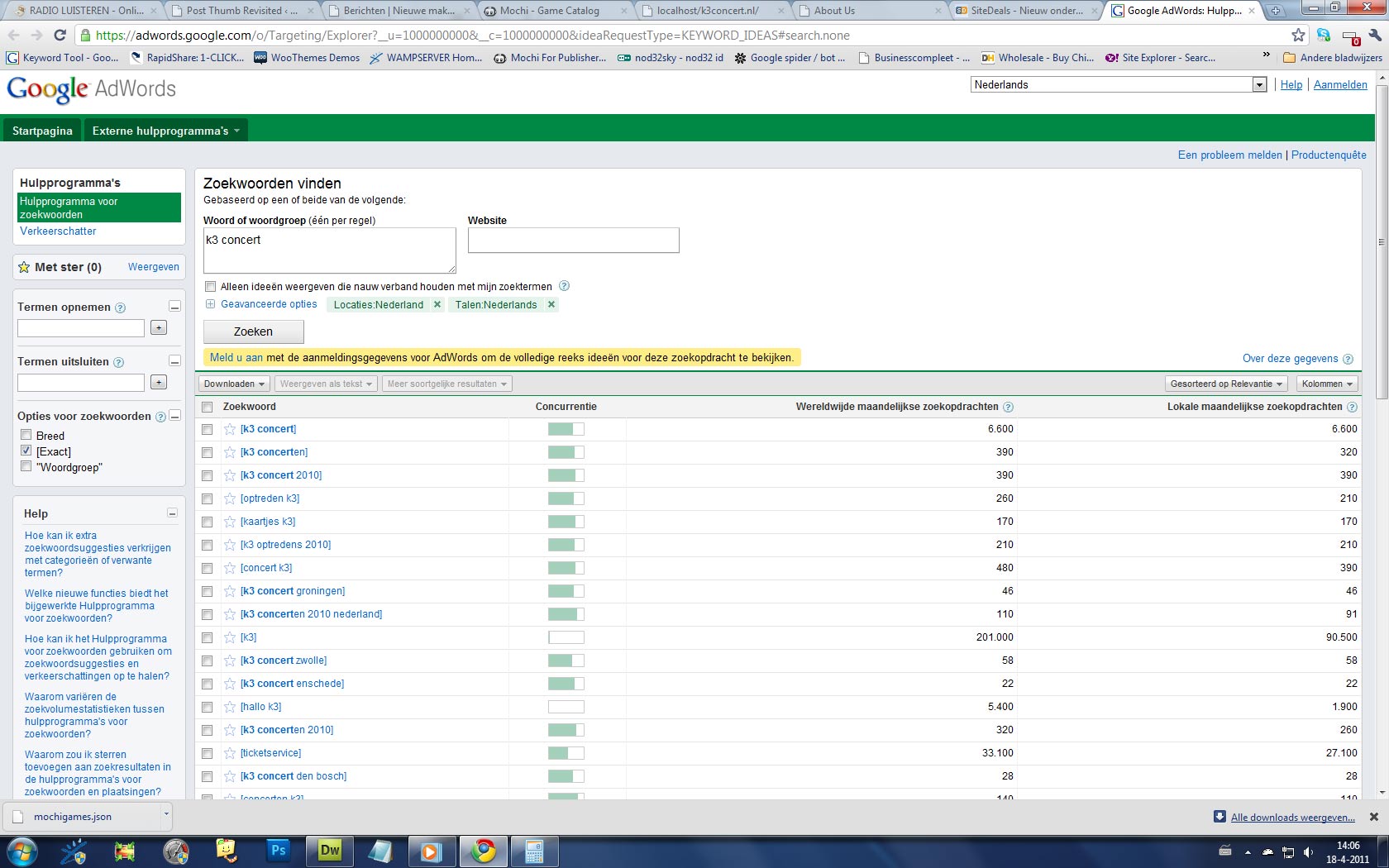Click help icon next to Termen uitsluiten
This screenshot has height=868, width=1389.
118,362
